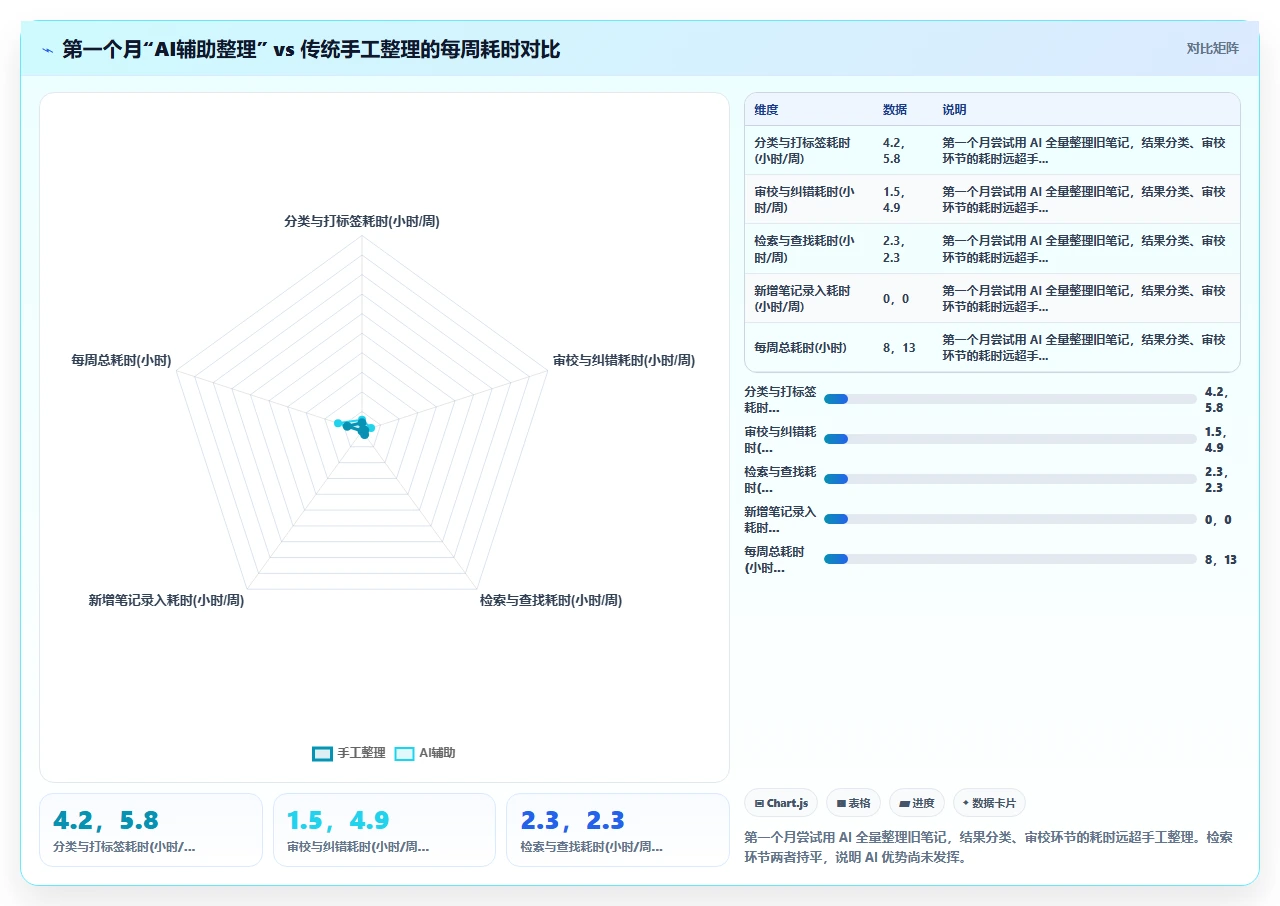Click the 检索与查找 progress bar
The image size is (1280, 906).
coord(1010,479)
